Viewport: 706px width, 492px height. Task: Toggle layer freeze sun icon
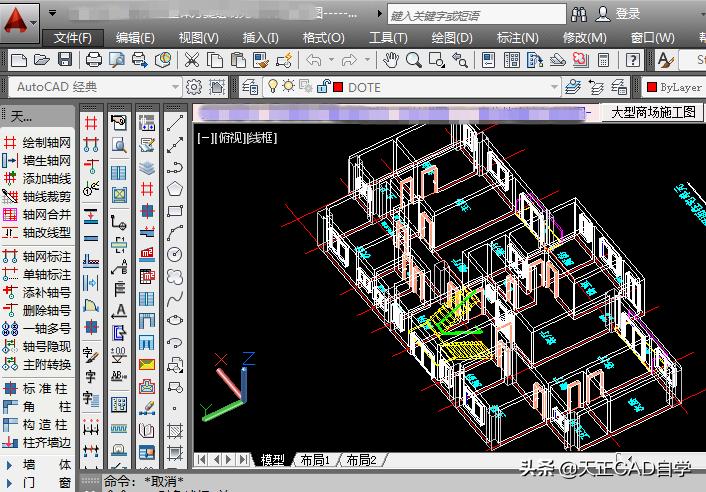pyautogui.click(x=288, y=87)
